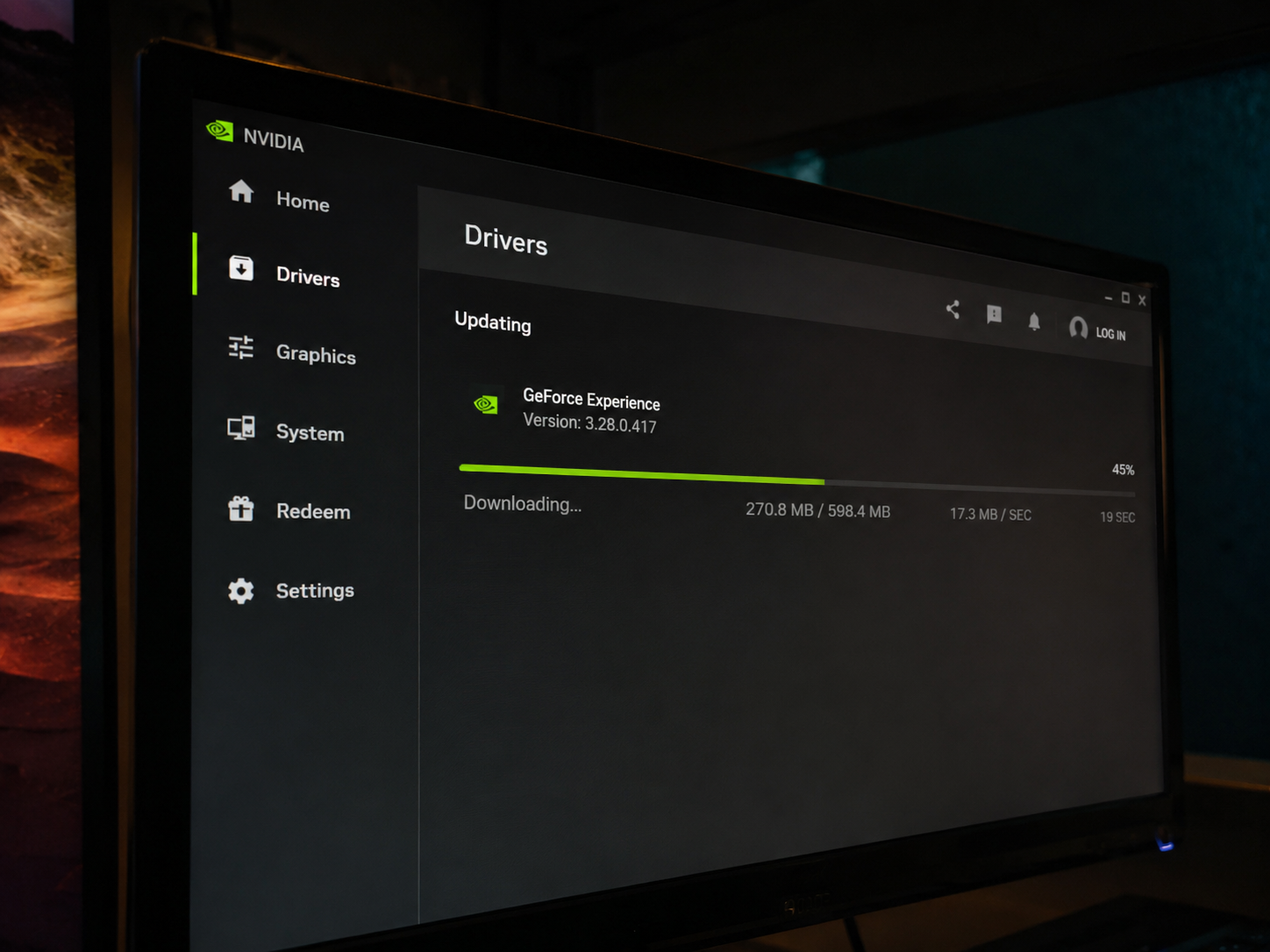Click the Redeem gift box icon
This screenshot has height=952, width=1270.
tap(241, 508)
